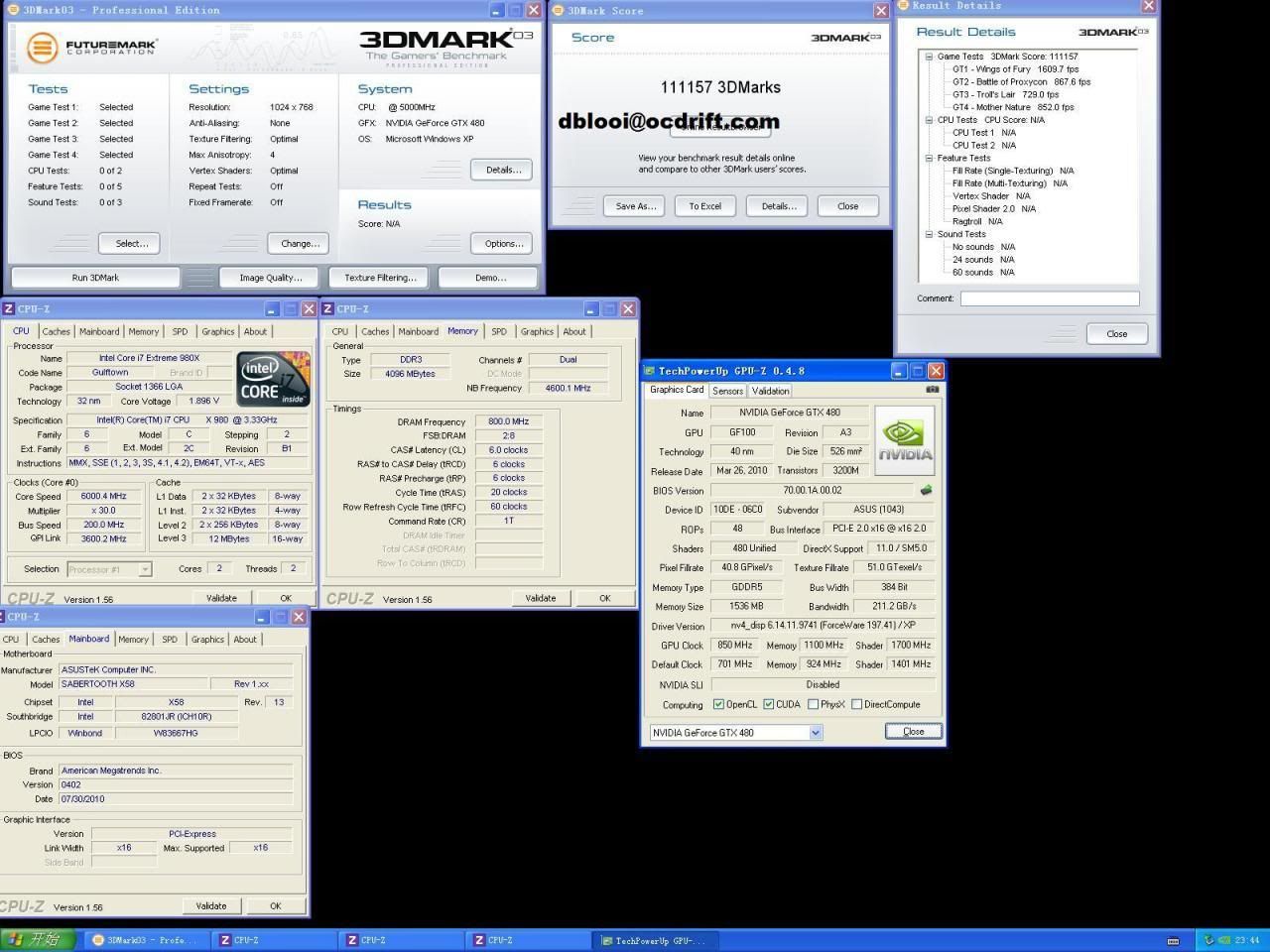
Task: Open the GPU selection dropdown in GPU-Z
Action: click(x=816, y=733)
